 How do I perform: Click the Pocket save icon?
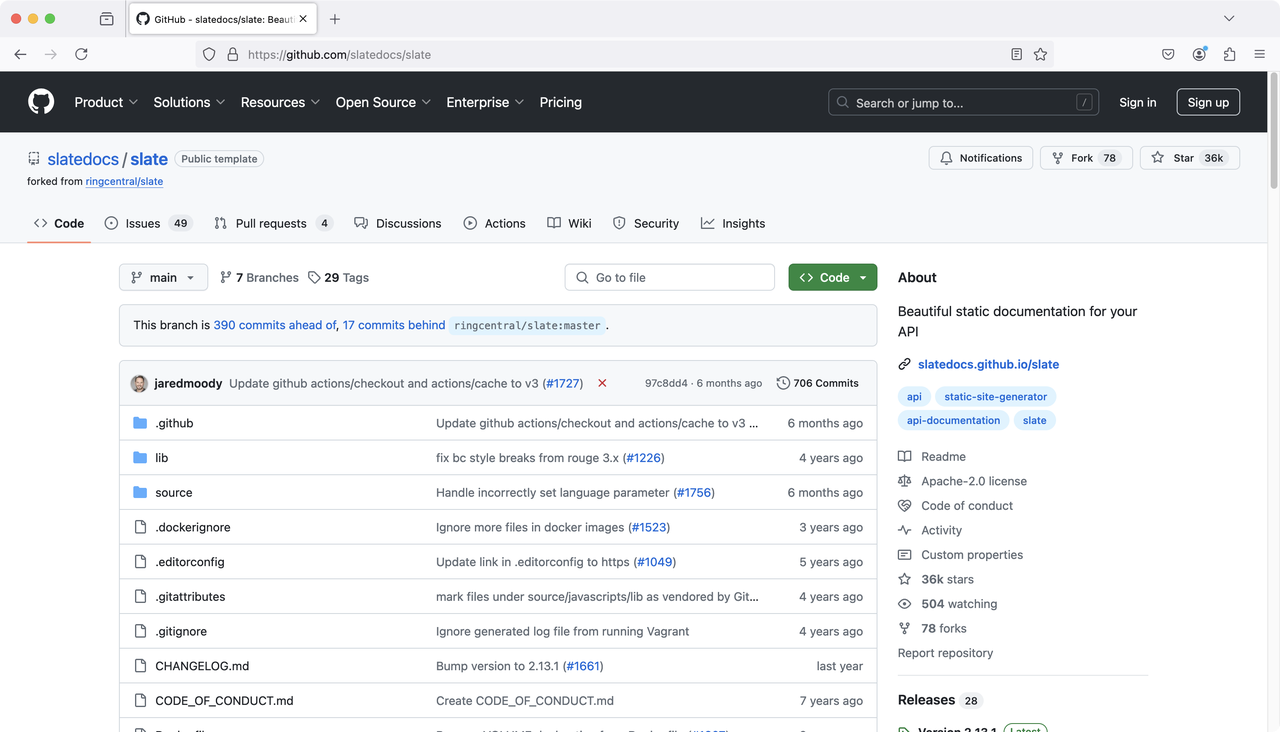[x=1168, y=54]
